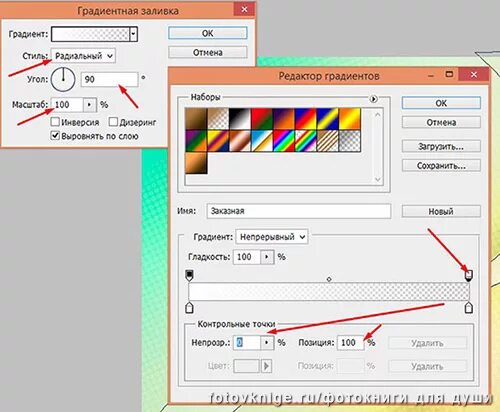The height and width of the screenshot is (412, 500).
Task: Select the right opacity stop above gradient bar
Action: [469, 275]
